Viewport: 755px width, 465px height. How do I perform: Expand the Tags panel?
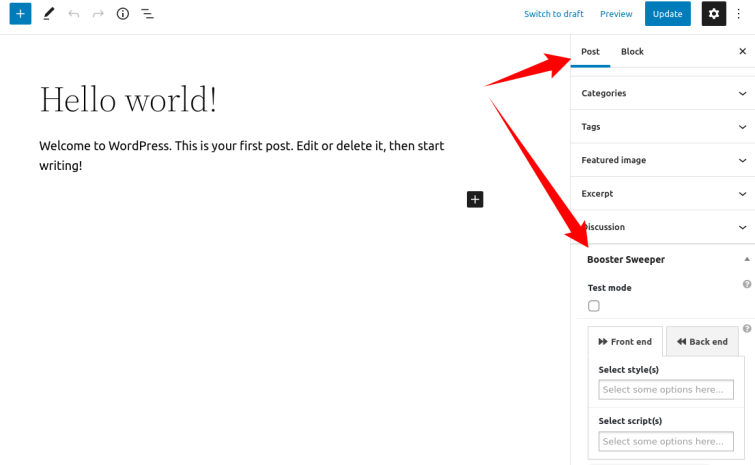(663, 127)
